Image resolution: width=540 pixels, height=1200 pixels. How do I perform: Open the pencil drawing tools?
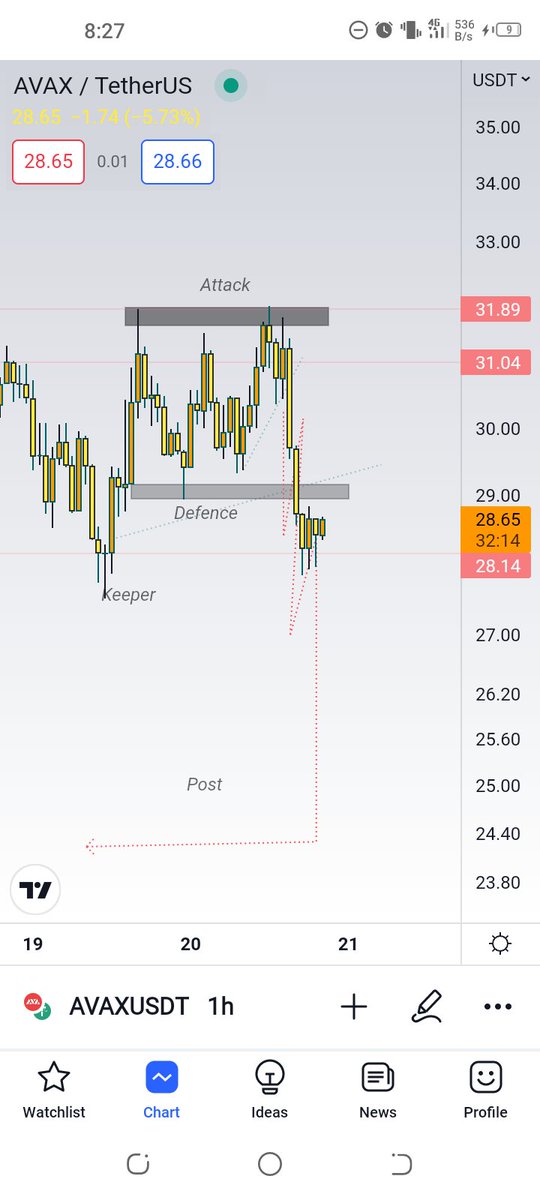tap(427, 1006)
